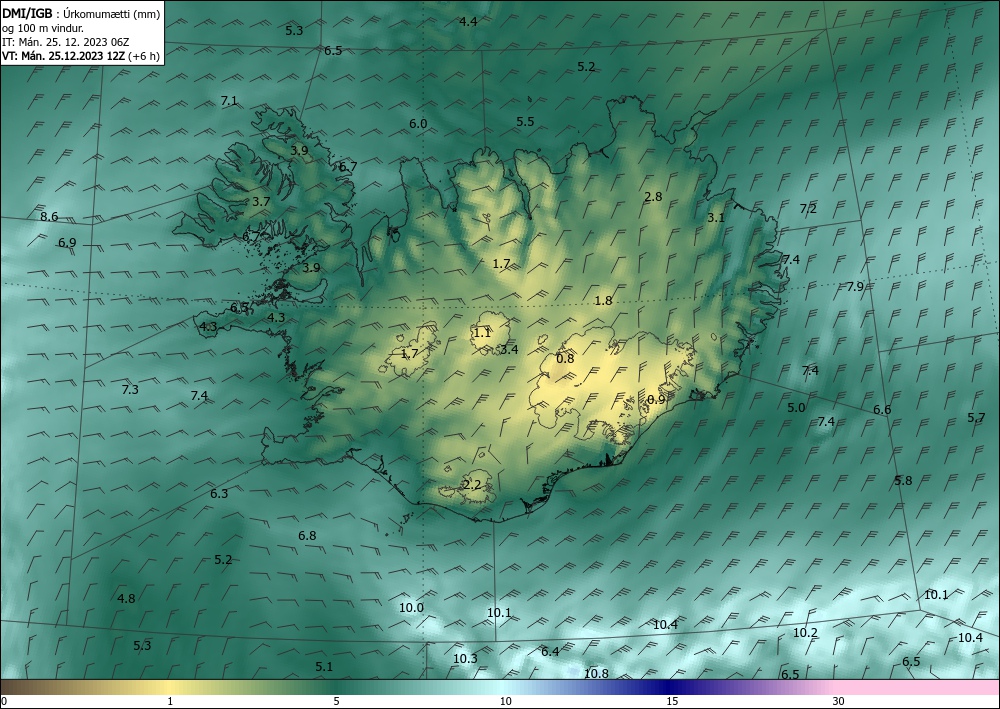Click the '(+6 h)' forecast offset label
Image resolution: width=1000 pixels, height=709 pixels.
coord(144,56)
